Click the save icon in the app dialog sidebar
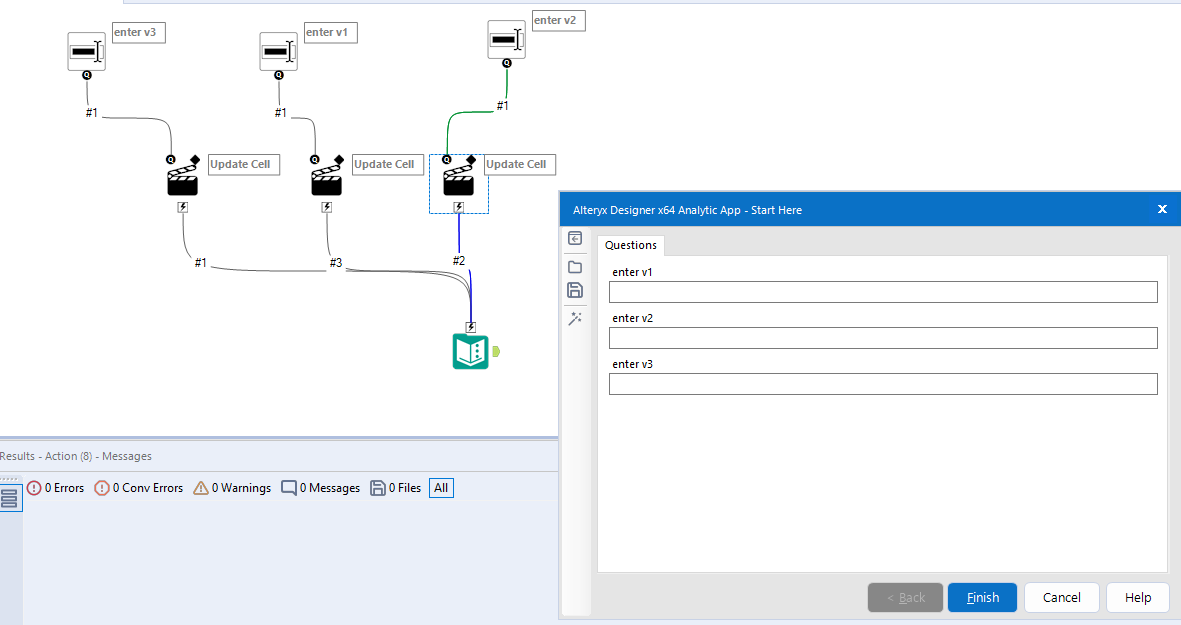Viewport: 1181px width, 625px height. 575,290
